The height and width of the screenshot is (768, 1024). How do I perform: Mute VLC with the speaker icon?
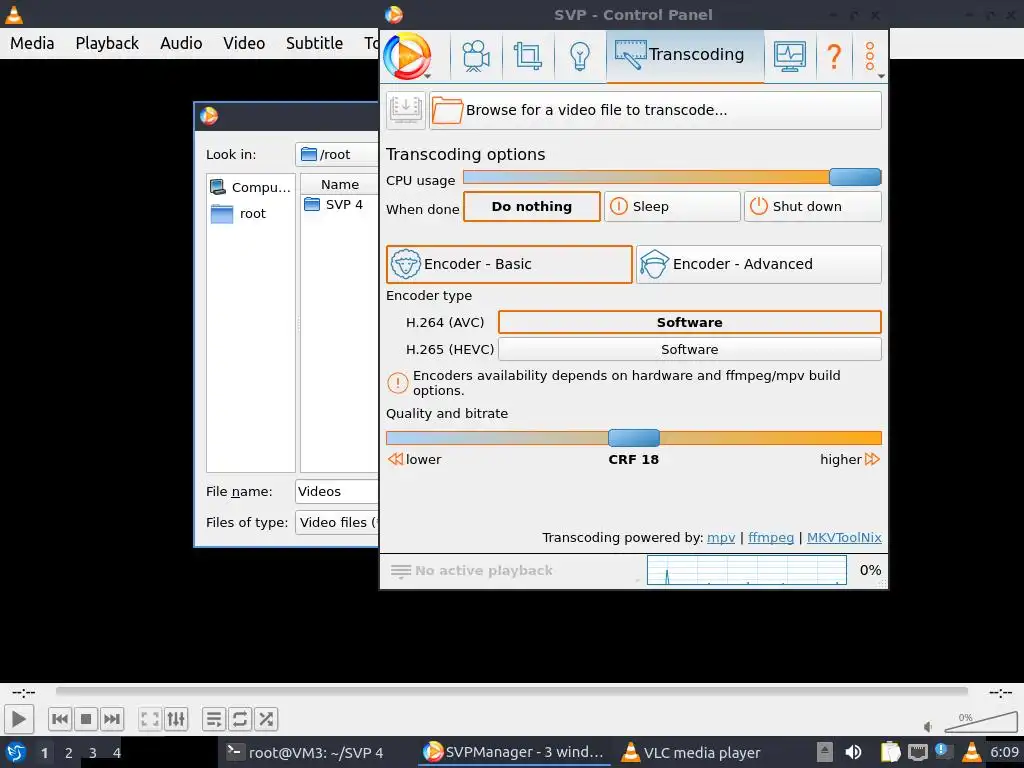[x=928, y=726]
